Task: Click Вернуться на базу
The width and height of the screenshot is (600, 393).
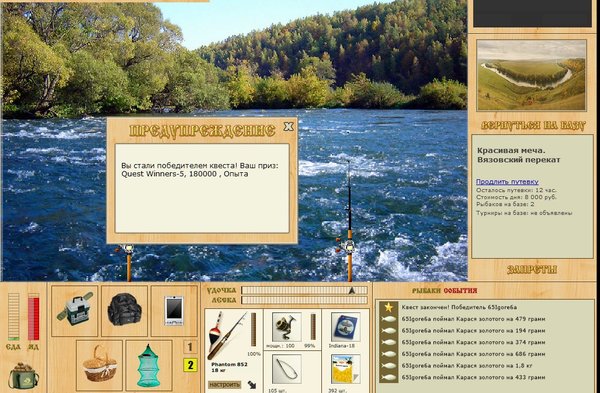Action: click(x=533, y=126)
